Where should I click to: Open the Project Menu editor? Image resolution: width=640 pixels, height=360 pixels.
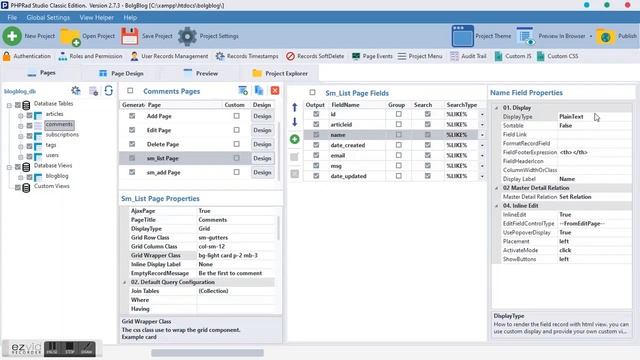tap(420, 56)
